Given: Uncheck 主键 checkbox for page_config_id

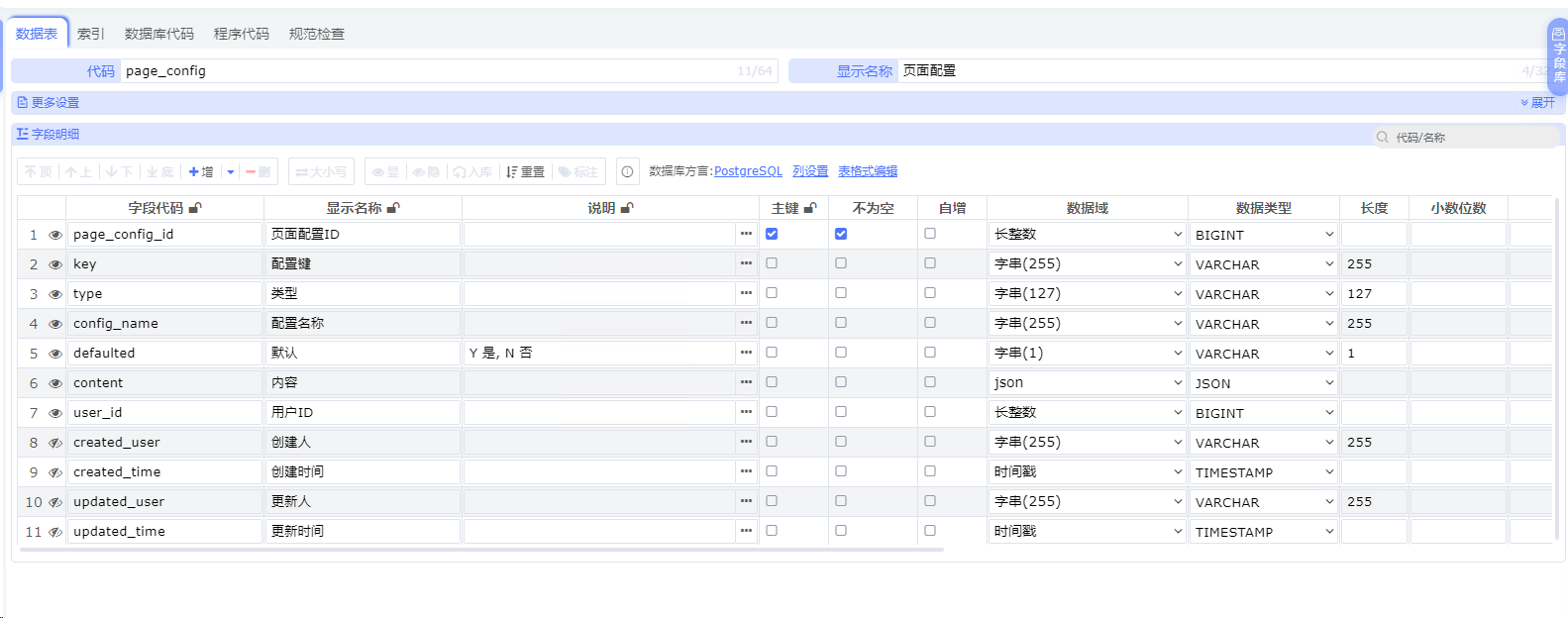Looking at the screenshot, I should tap(772, 234).
